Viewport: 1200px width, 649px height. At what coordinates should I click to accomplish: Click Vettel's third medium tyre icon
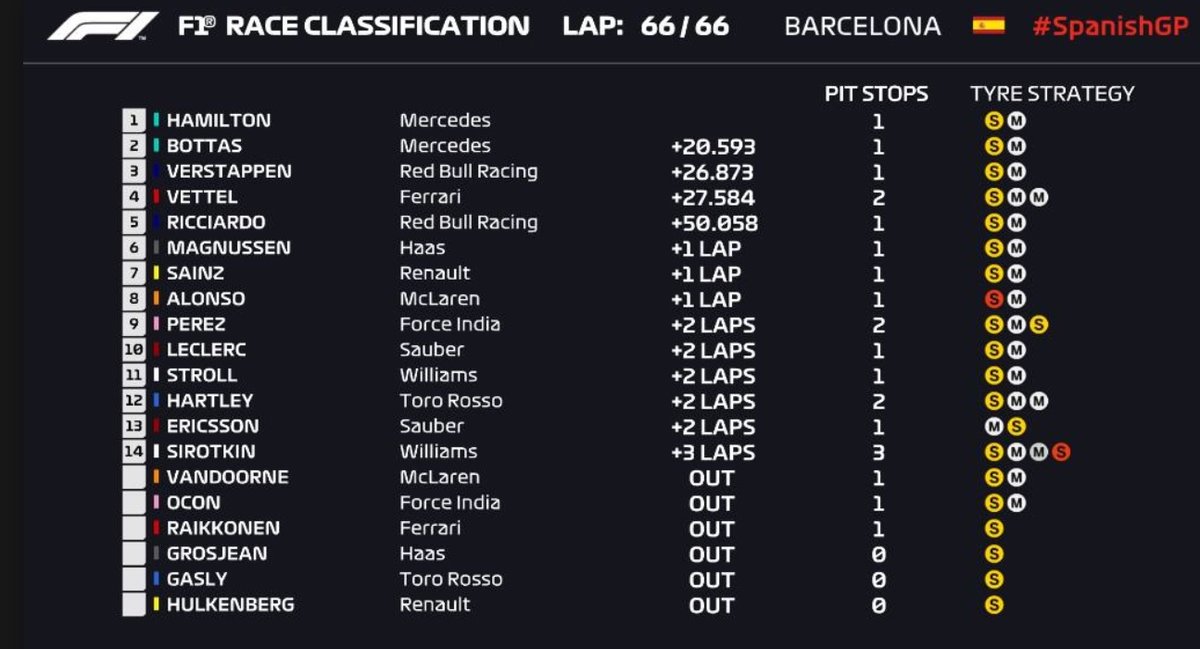coord(1039,197)
